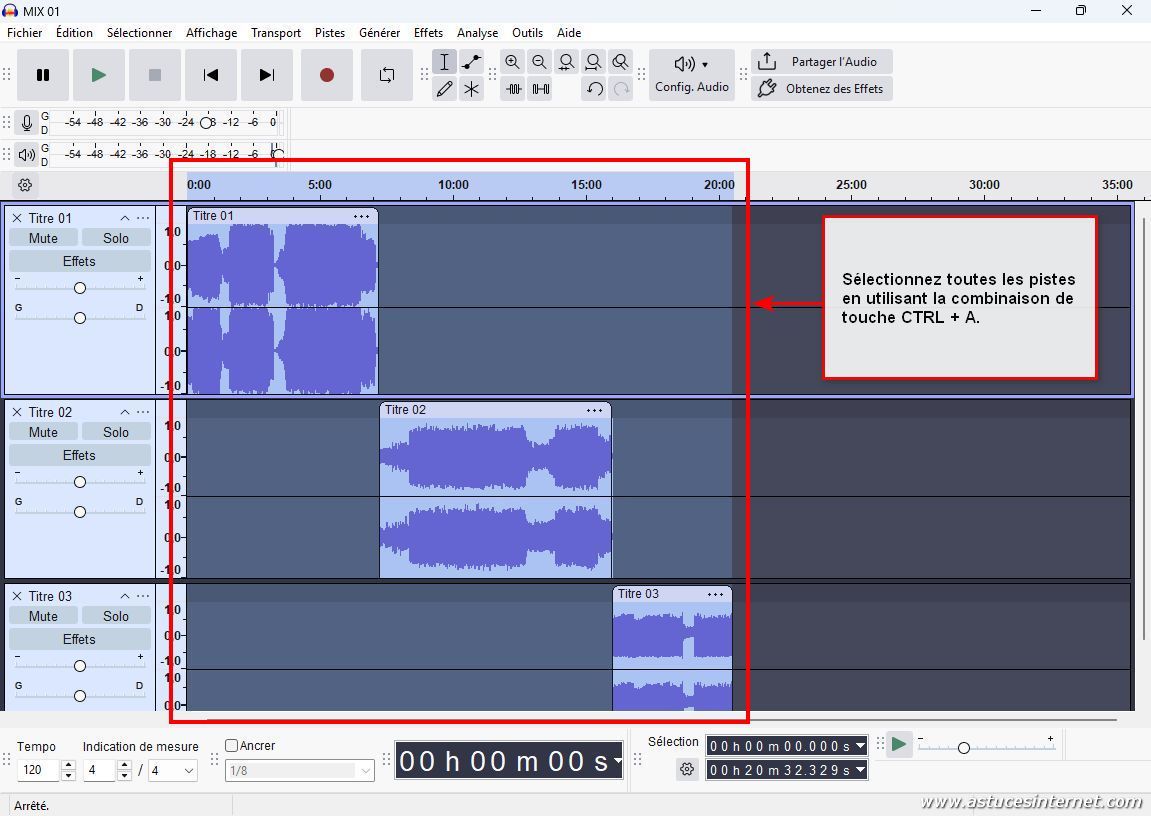Select the Draw pencil tool
Image resolution: width=1151 pixels, height=816 pixels.
pyautogui.click(x=445, y=89)
